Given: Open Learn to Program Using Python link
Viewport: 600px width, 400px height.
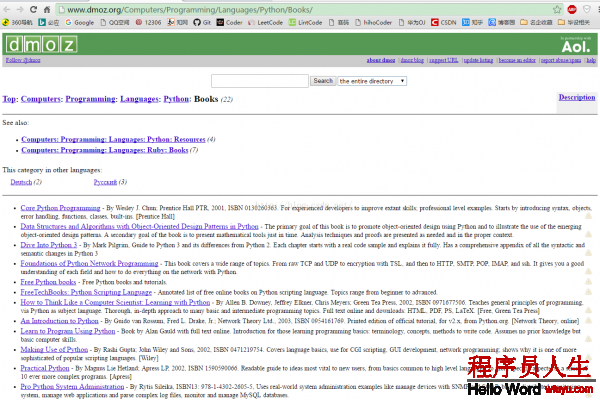Looking at the screenshot, I should (68, 331).
